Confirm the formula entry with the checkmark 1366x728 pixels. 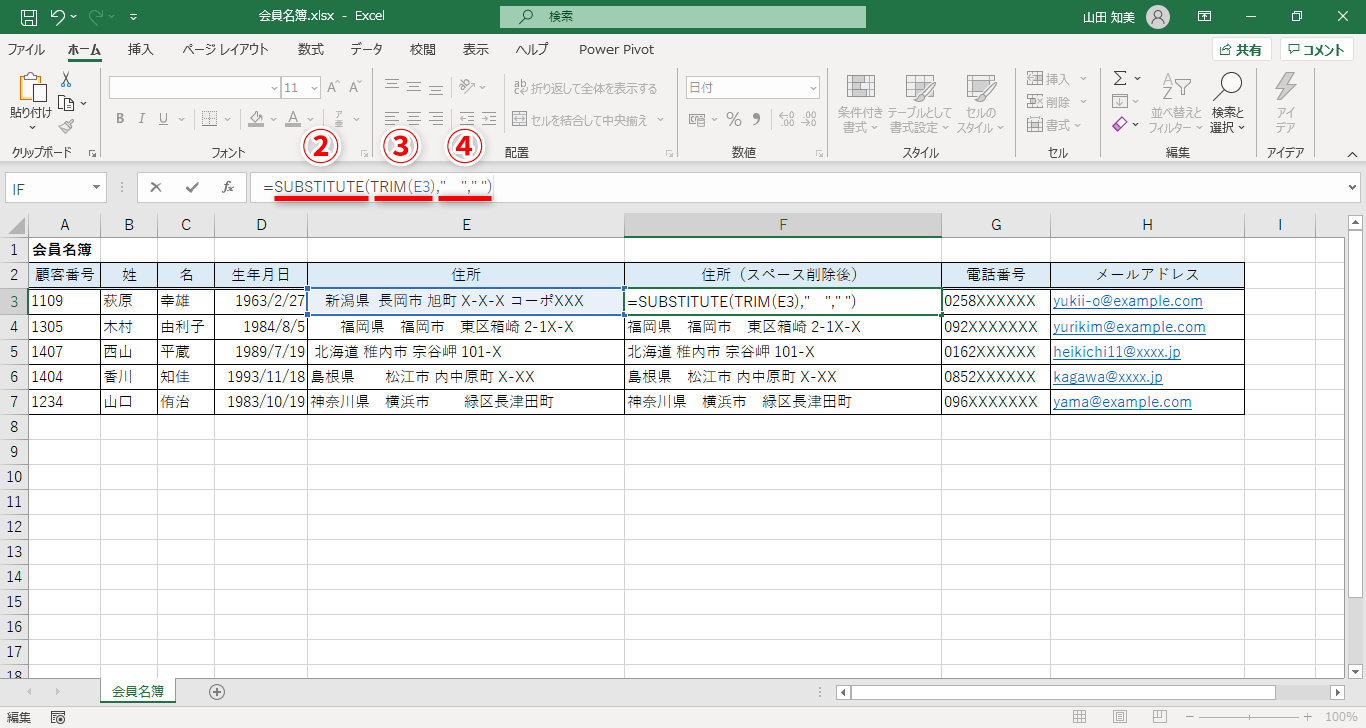[x=191, y=187]
